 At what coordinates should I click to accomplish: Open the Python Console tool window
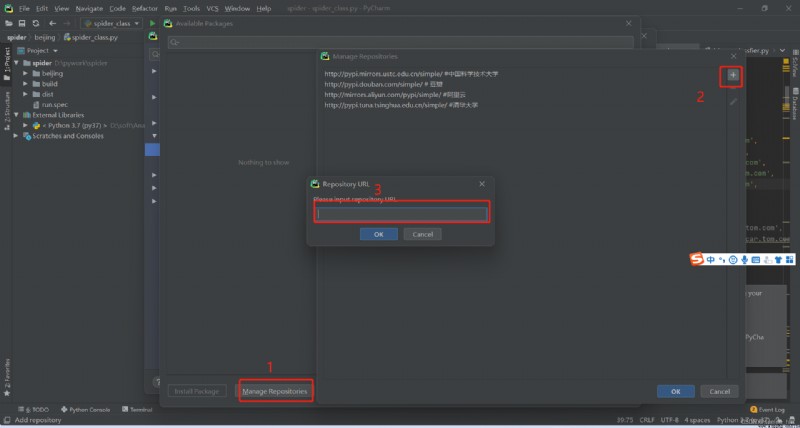[85, 410]
